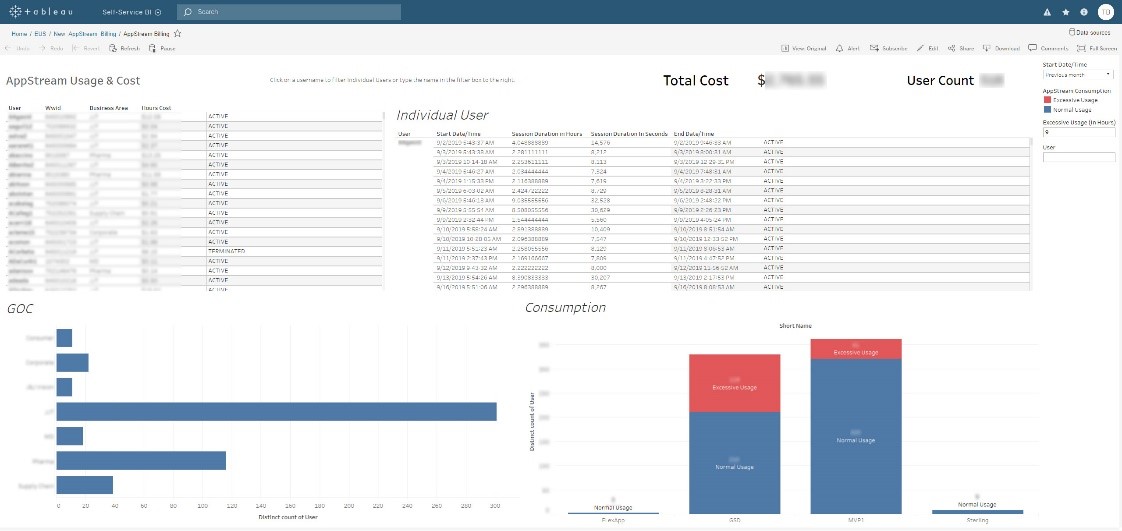1122x531 pixels.
Task: Open the TD user avatar menu
Action: (x=1105, y=12)
